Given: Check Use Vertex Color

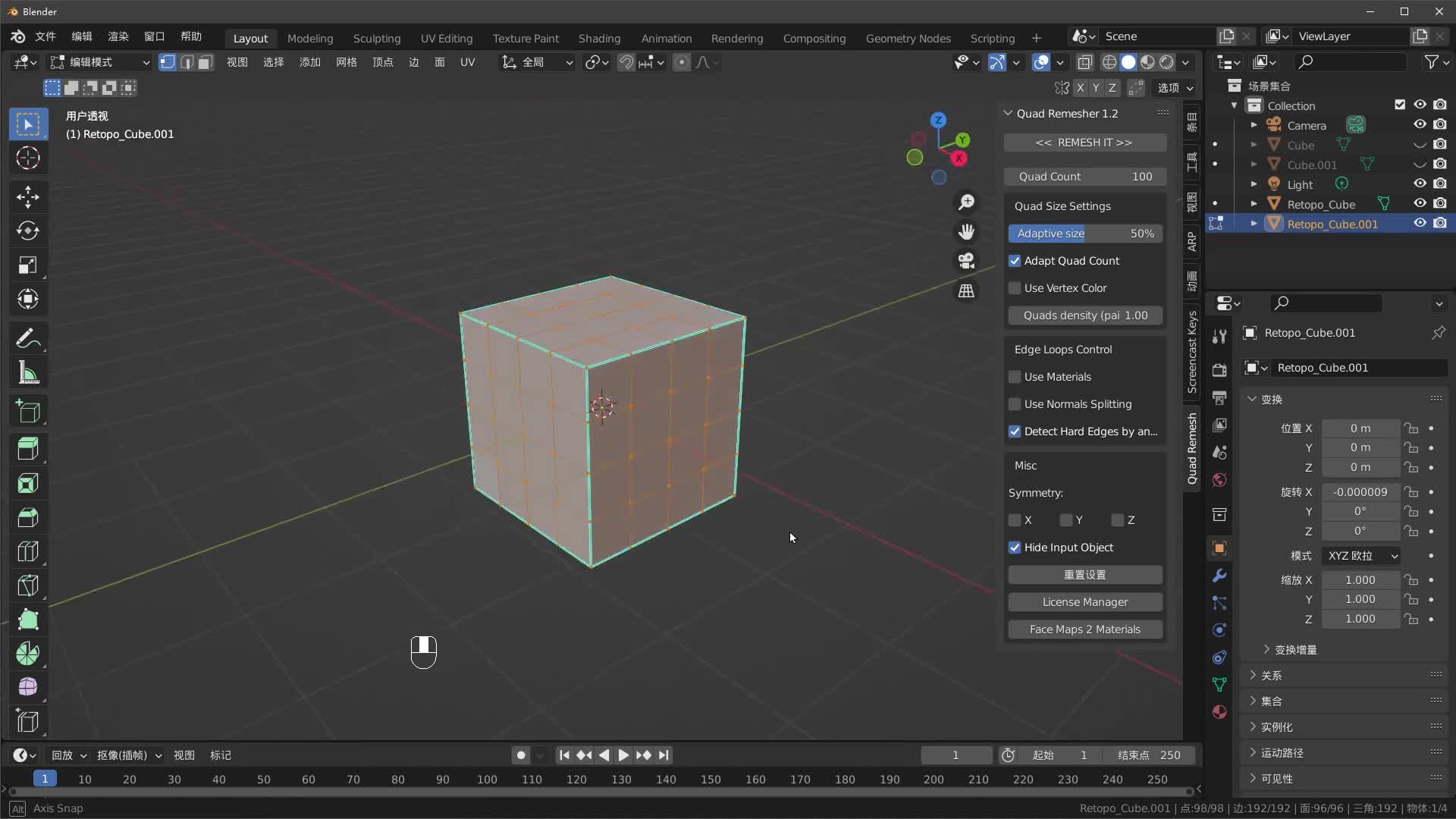Looking at the screenshot, I should pos(1015,288).
